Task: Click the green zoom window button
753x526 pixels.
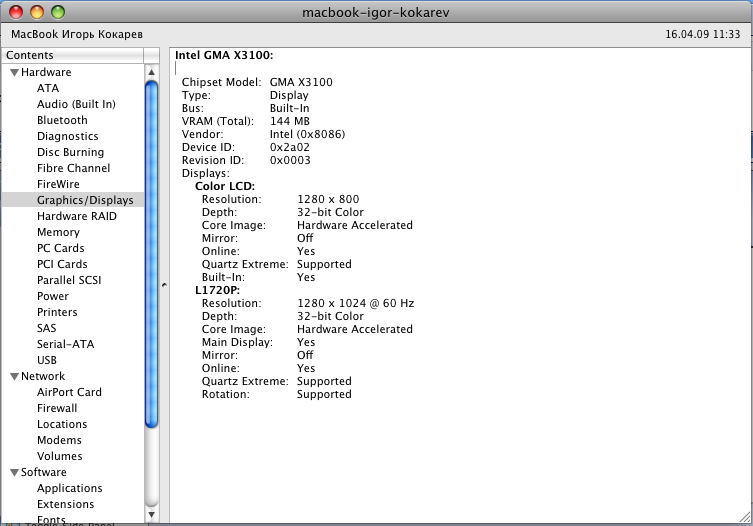Action: point(58,12)
